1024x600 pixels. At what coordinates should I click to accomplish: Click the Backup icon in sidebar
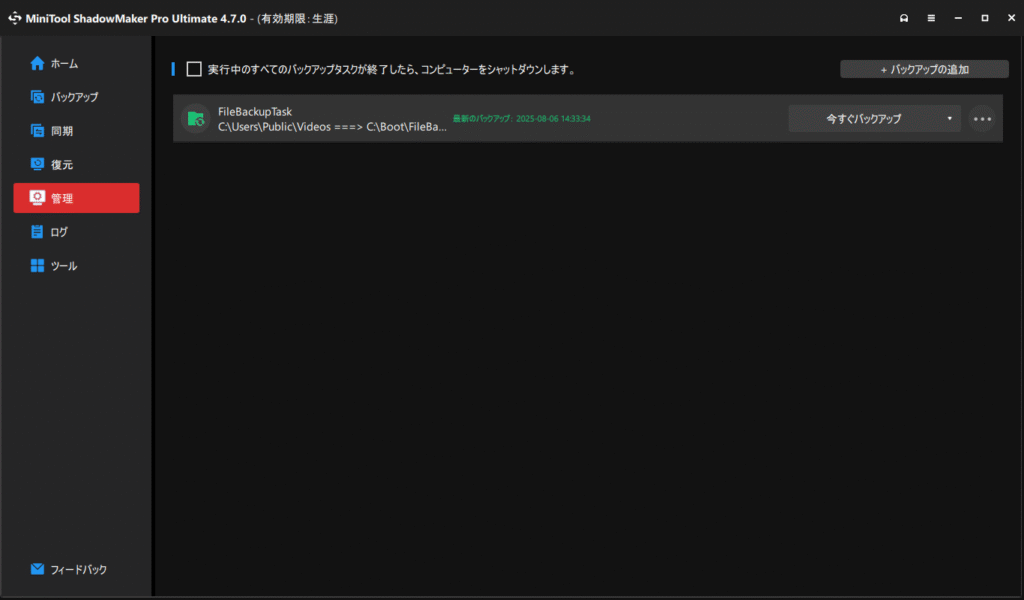pos(37,97)
